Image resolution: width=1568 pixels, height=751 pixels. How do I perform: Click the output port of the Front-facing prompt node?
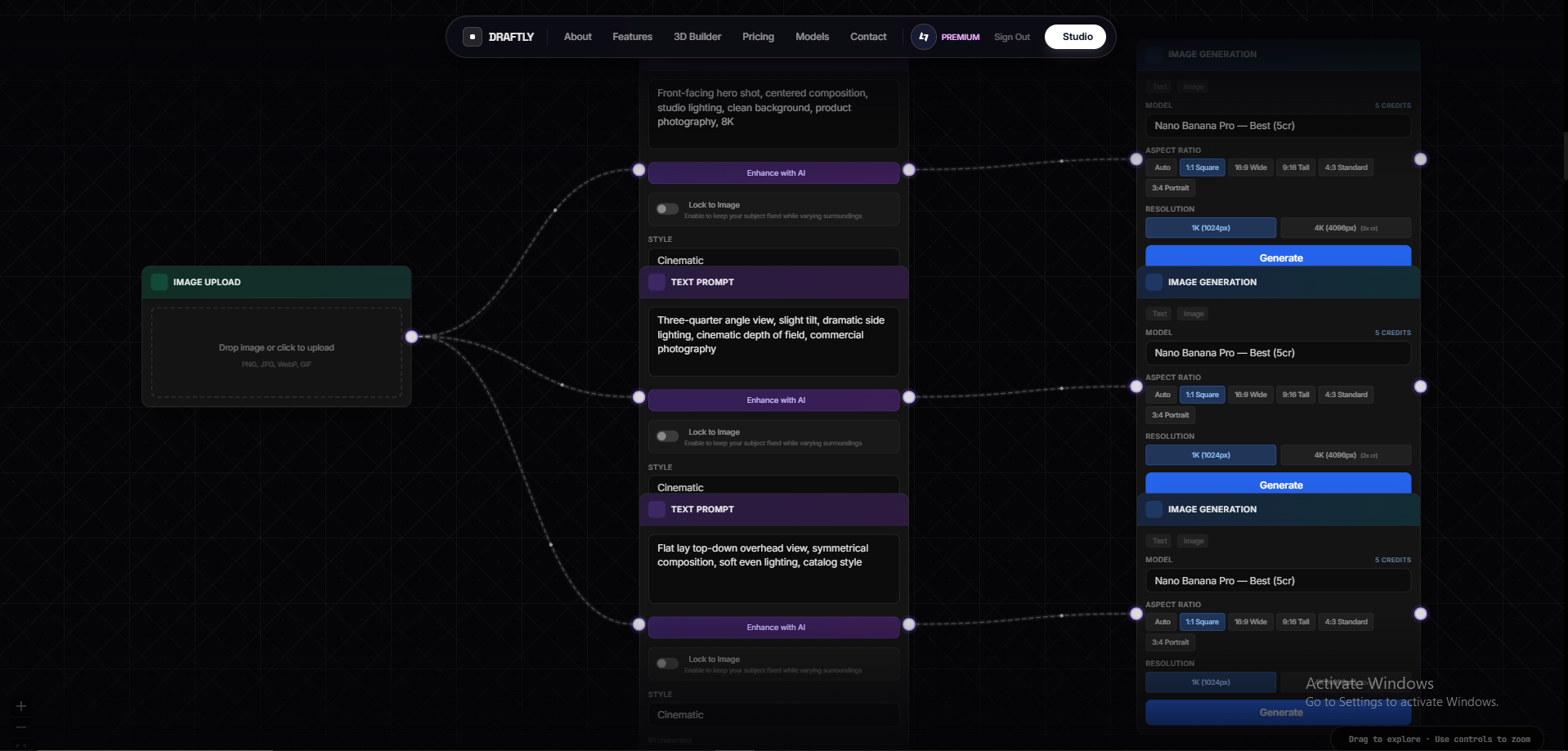(909, 170)
